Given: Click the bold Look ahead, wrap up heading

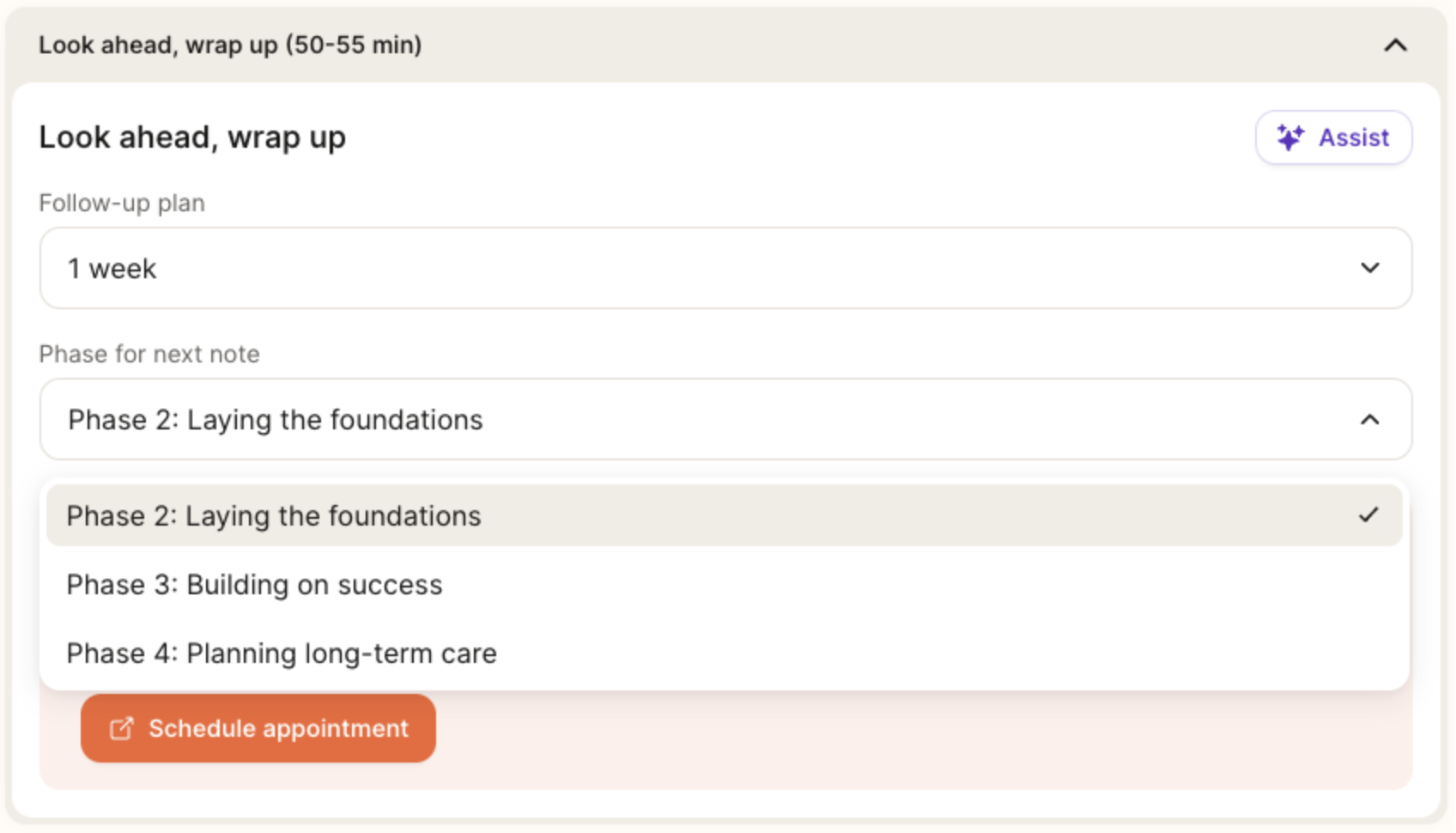Looking at the screenshot, I should 192,137.
